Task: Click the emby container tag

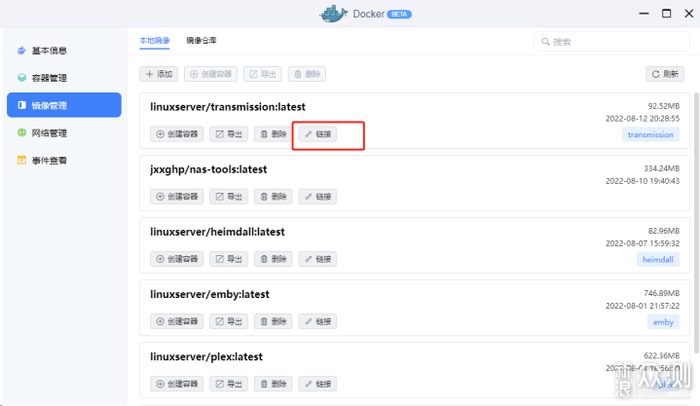Action: [x=663, y=322]
